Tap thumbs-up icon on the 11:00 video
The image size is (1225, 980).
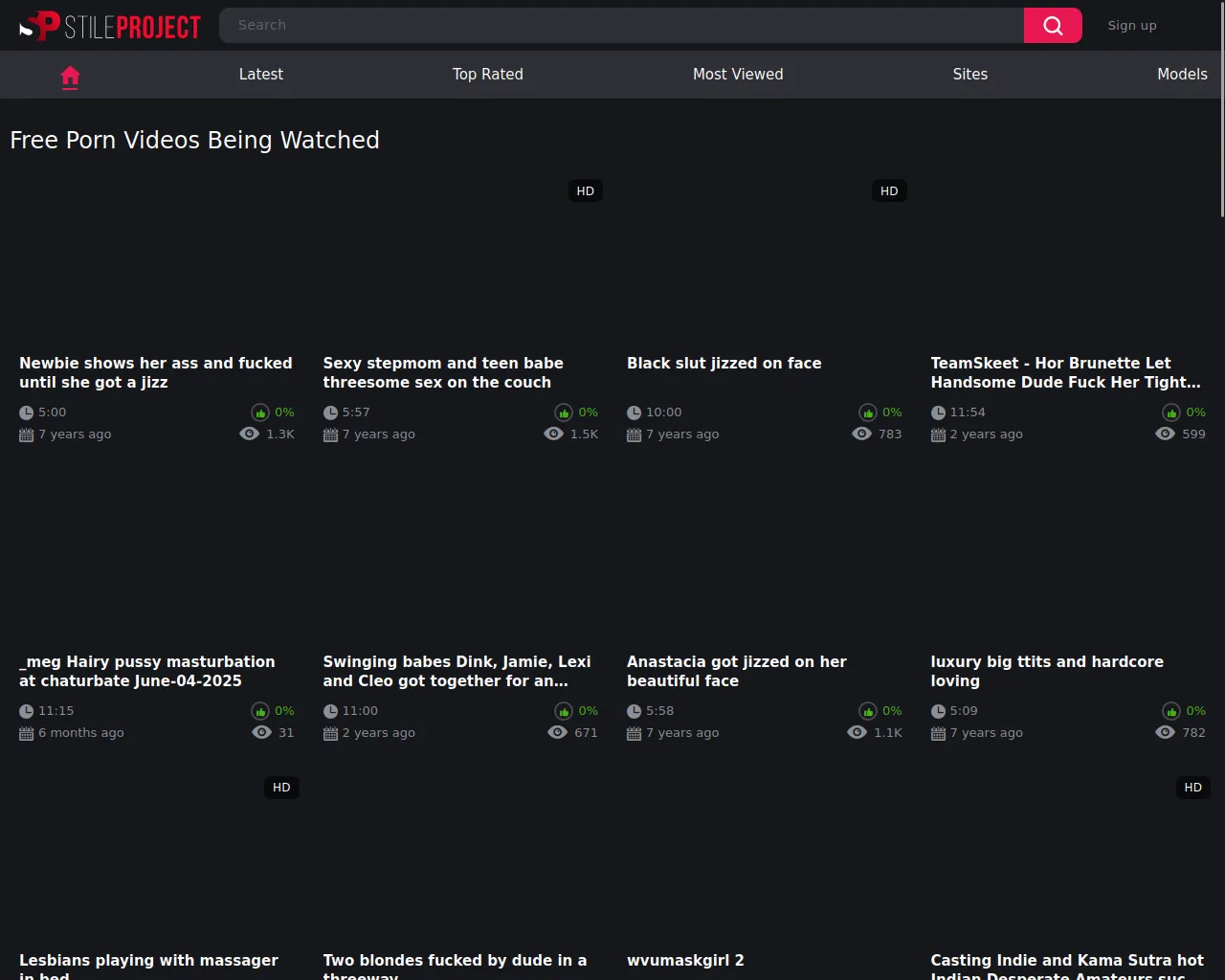click(x=564, y=711)
